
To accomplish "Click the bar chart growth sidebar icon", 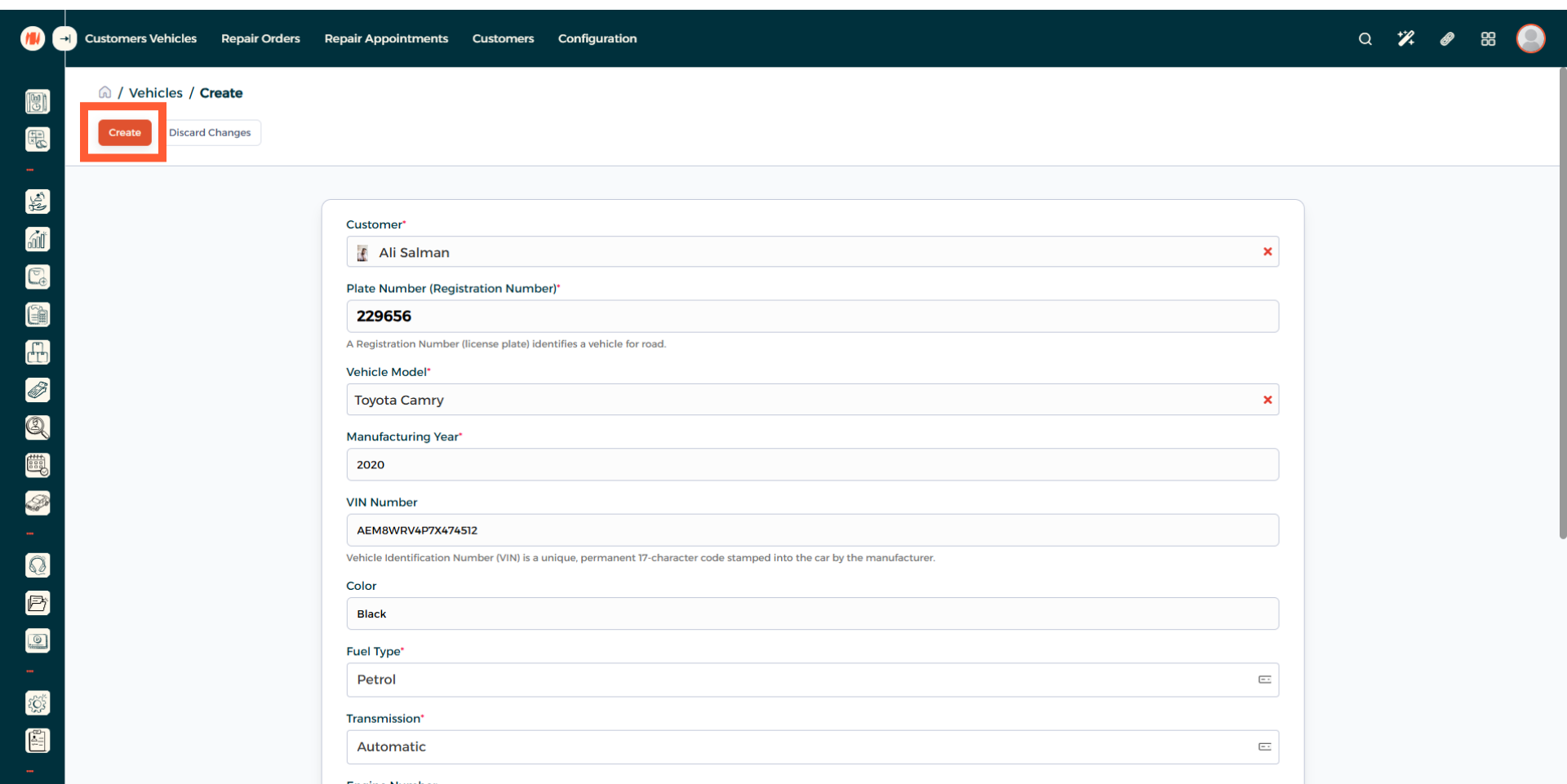I will coord(38,239).
